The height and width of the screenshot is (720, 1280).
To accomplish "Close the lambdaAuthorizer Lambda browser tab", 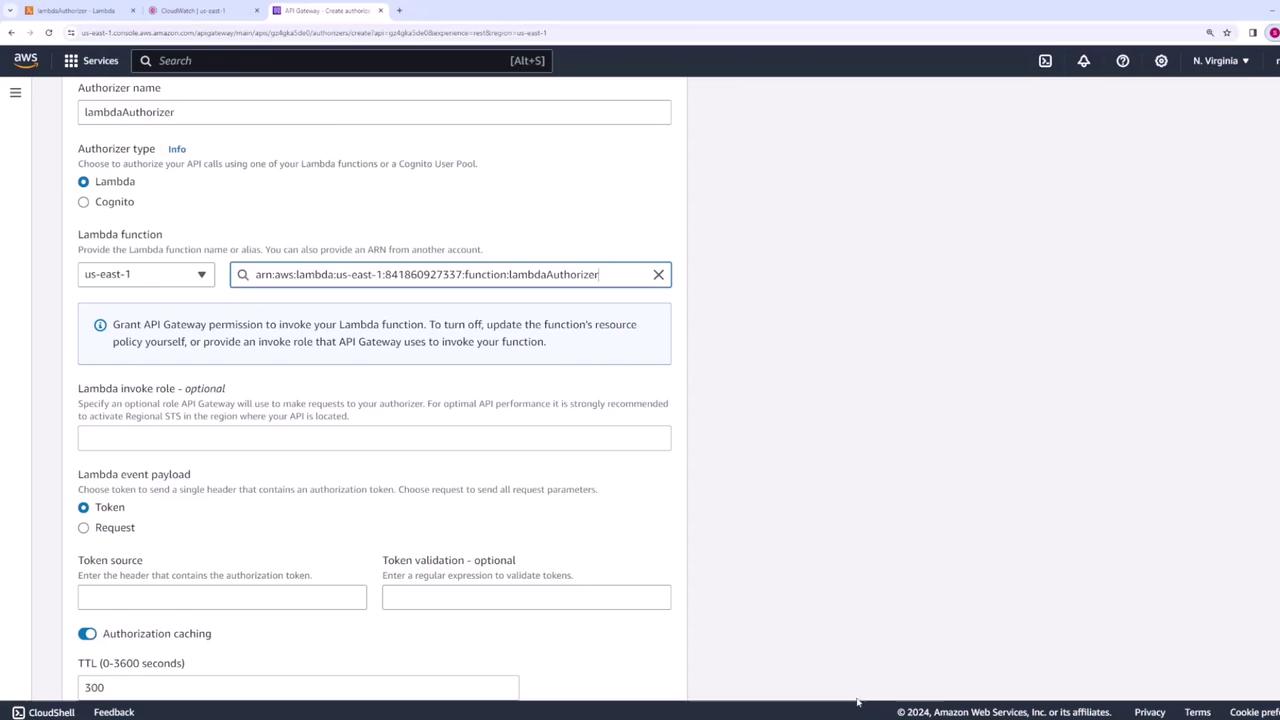I will coord(133,11).
